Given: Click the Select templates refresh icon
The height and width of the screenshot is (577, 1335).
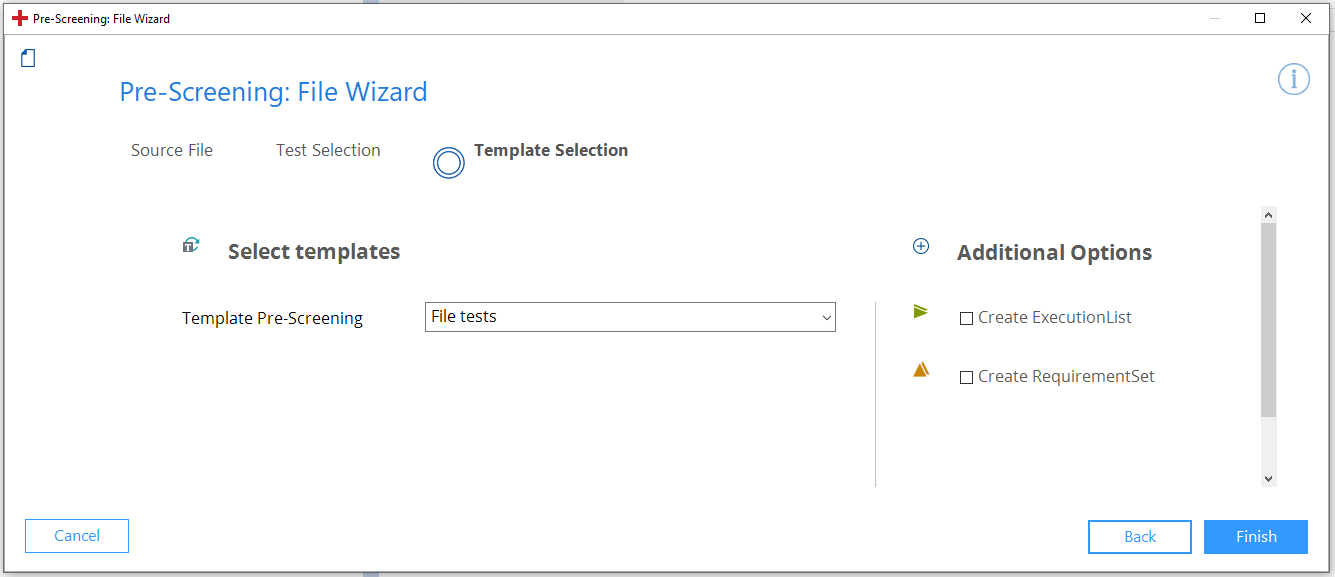Looking at the screenshot, I should 191,245.
